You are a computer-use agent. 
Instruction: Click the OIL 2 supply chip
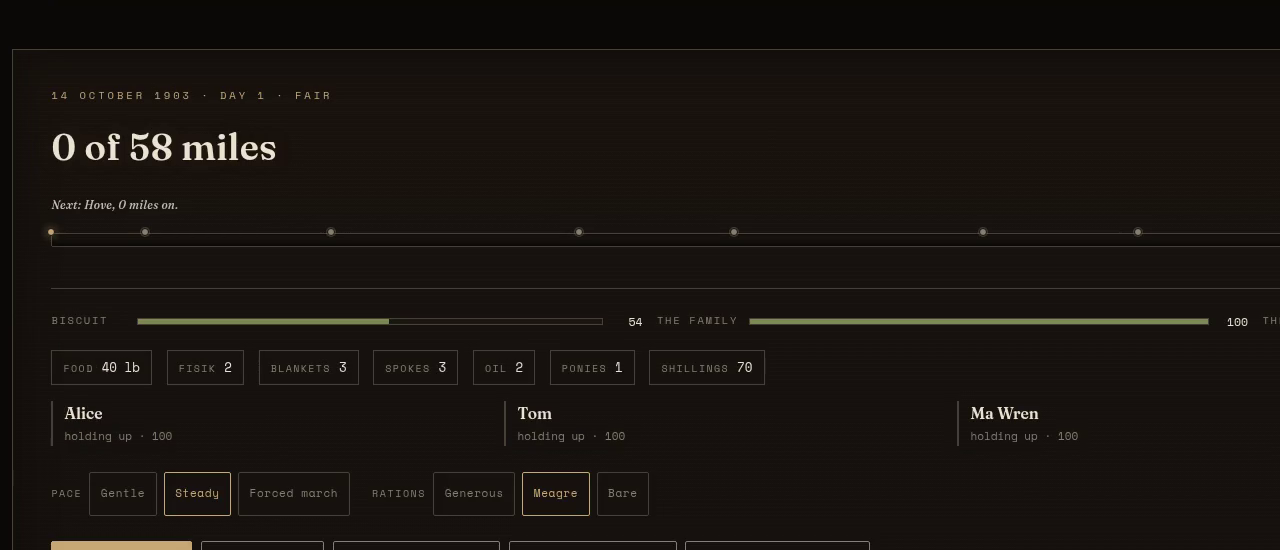tap(504, 368)
